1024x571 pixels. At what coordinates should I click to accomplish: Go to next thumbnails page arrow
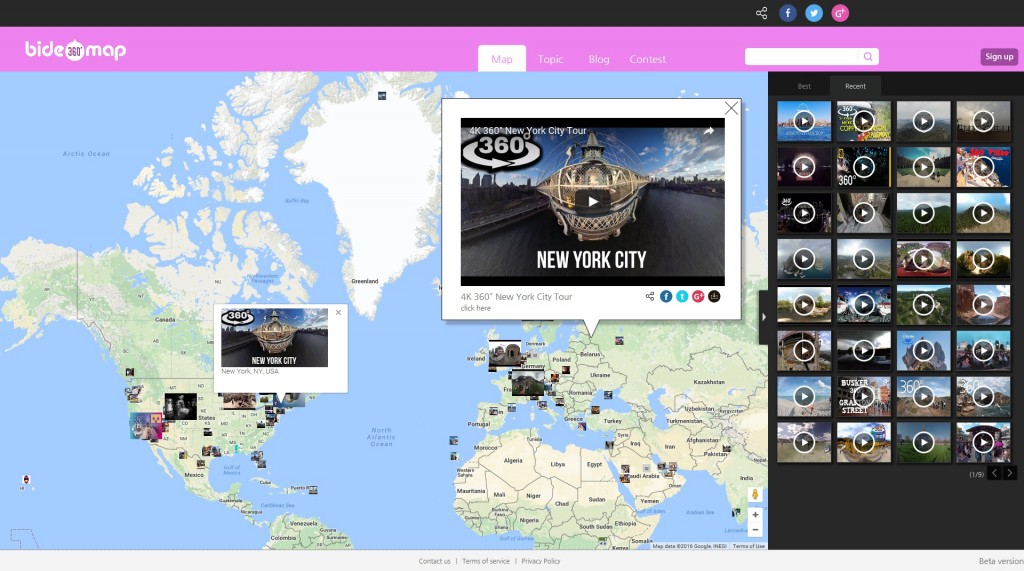pos(1010,473)
